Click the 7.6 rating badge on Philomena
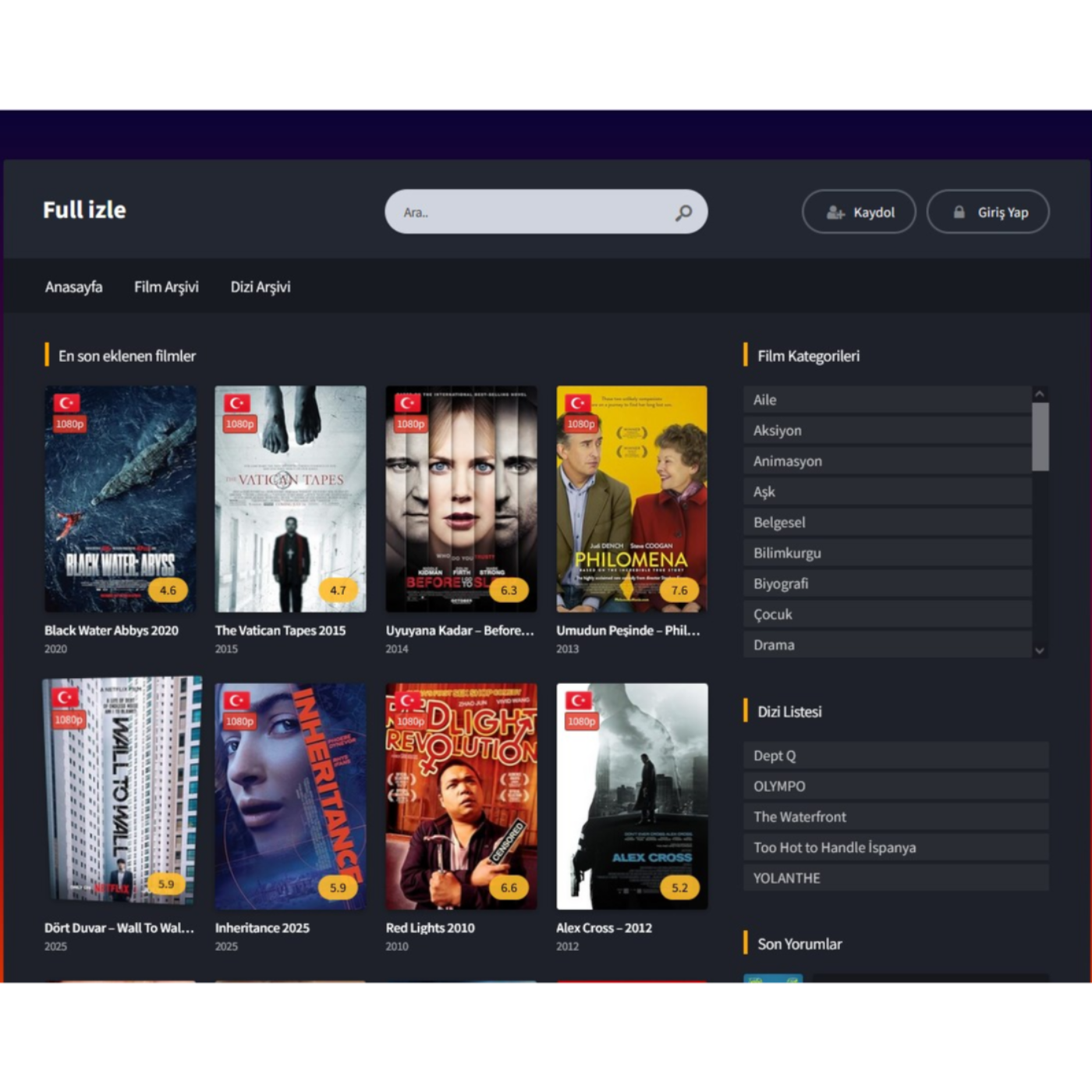 tap(679, 590)
